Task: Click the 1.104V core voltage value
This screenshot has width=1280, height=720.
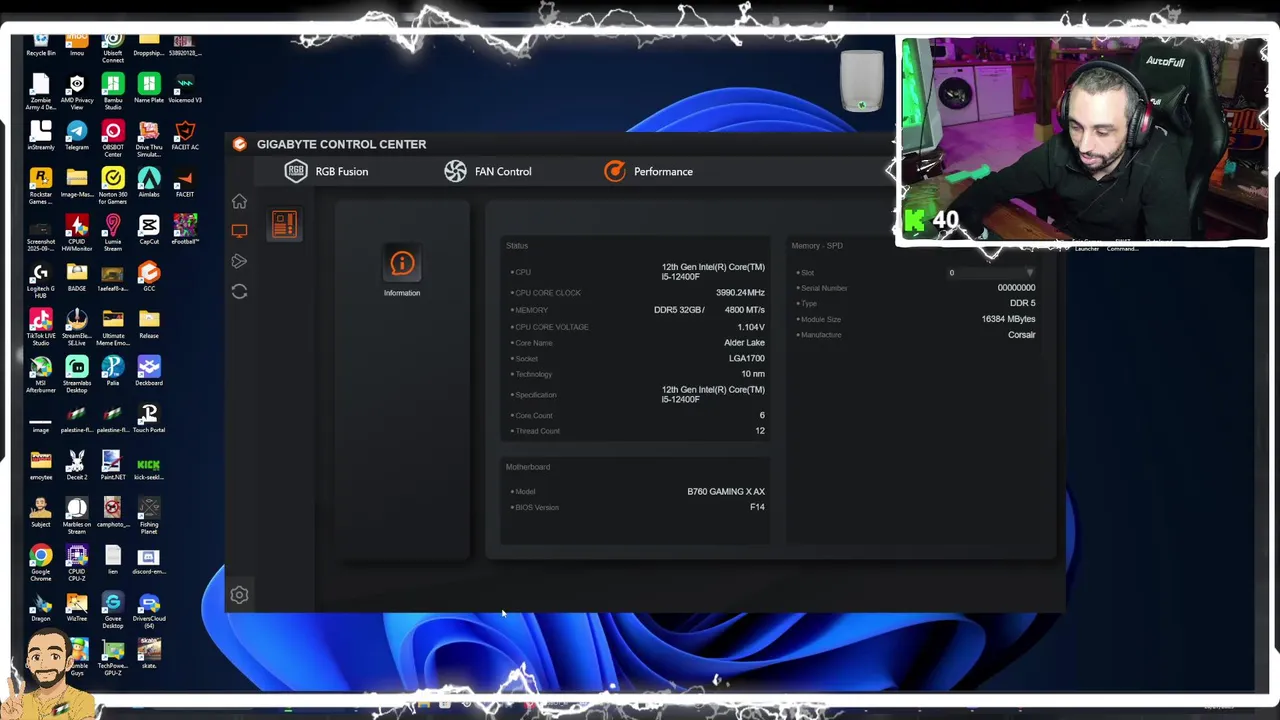Action: (751, 327)
